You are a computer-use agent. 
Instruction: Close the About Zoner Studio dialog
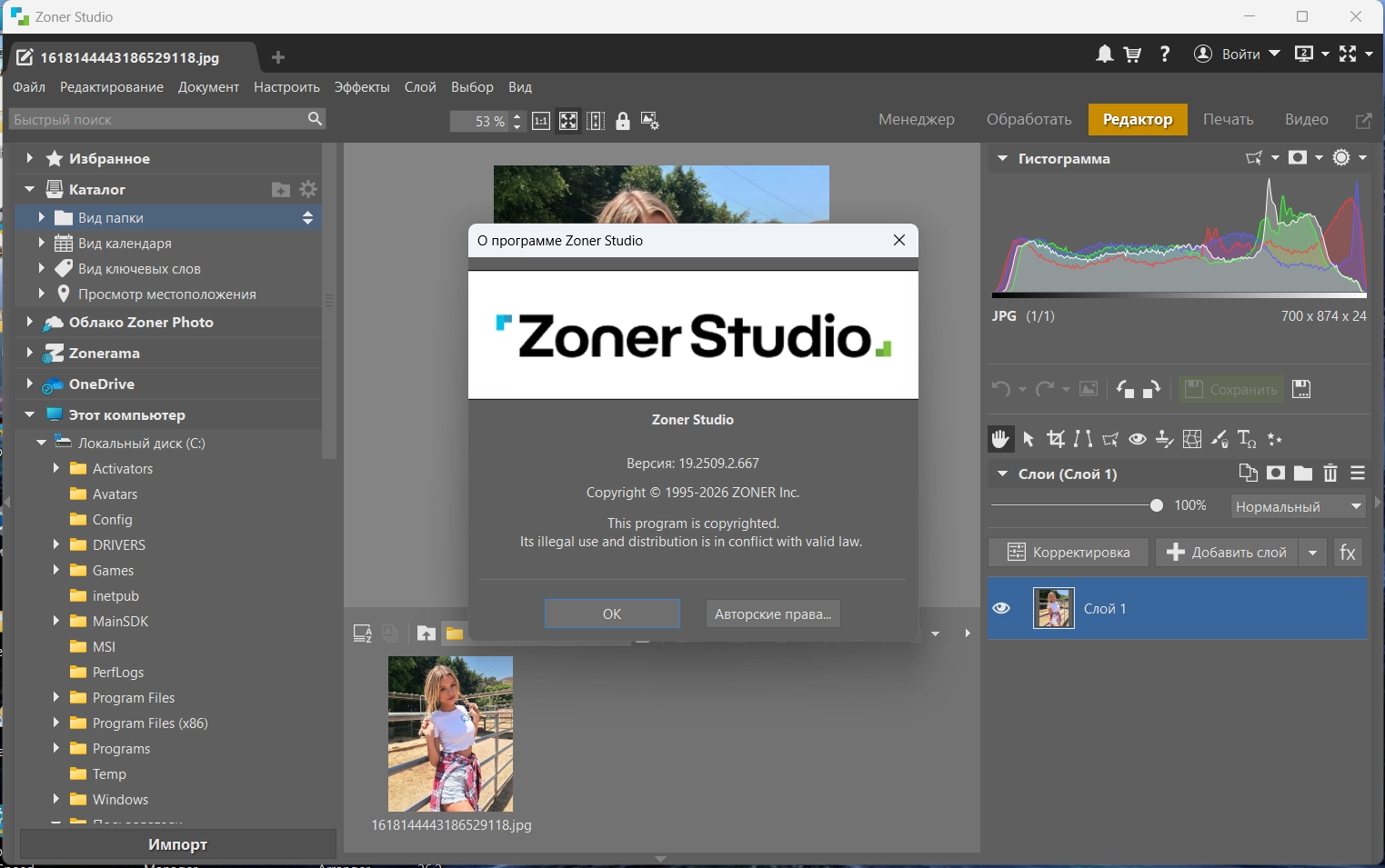click(899, 240)
